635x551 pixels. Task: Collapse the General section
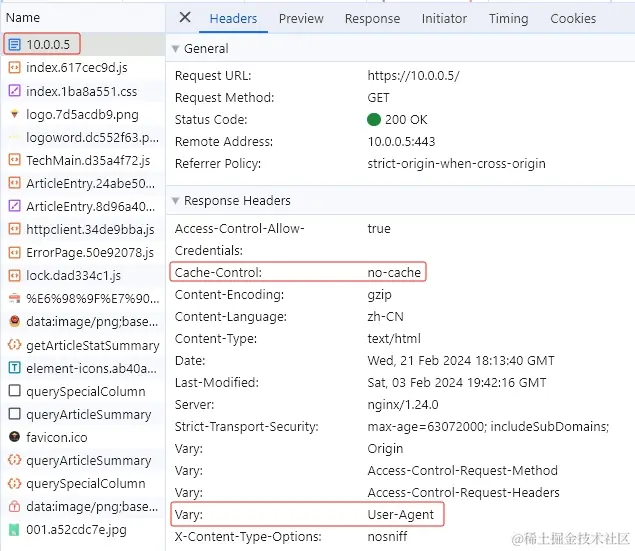(176, 49)
